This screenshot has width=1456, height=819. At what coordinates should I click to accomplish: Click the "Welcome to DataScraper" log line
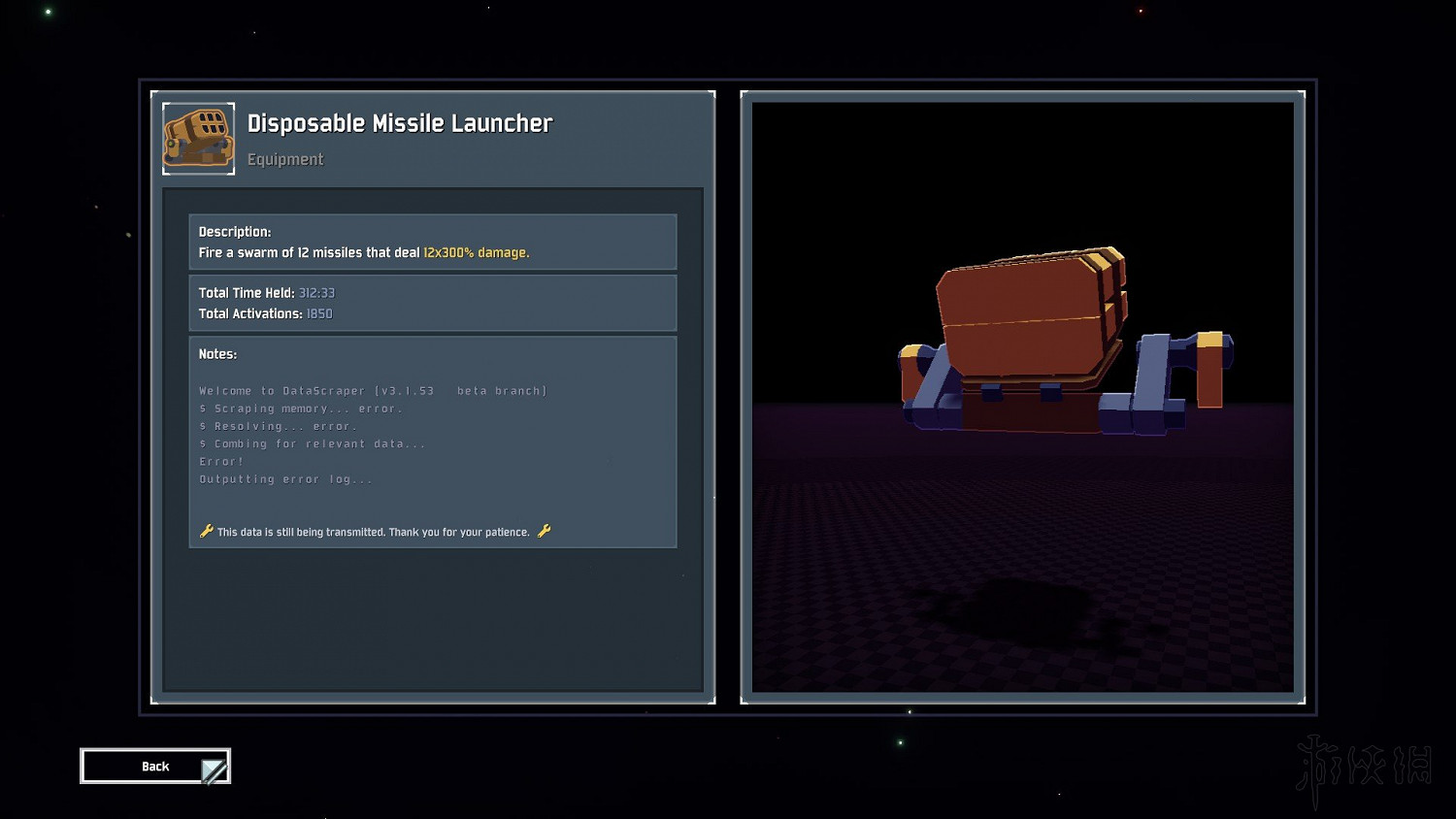373,391
